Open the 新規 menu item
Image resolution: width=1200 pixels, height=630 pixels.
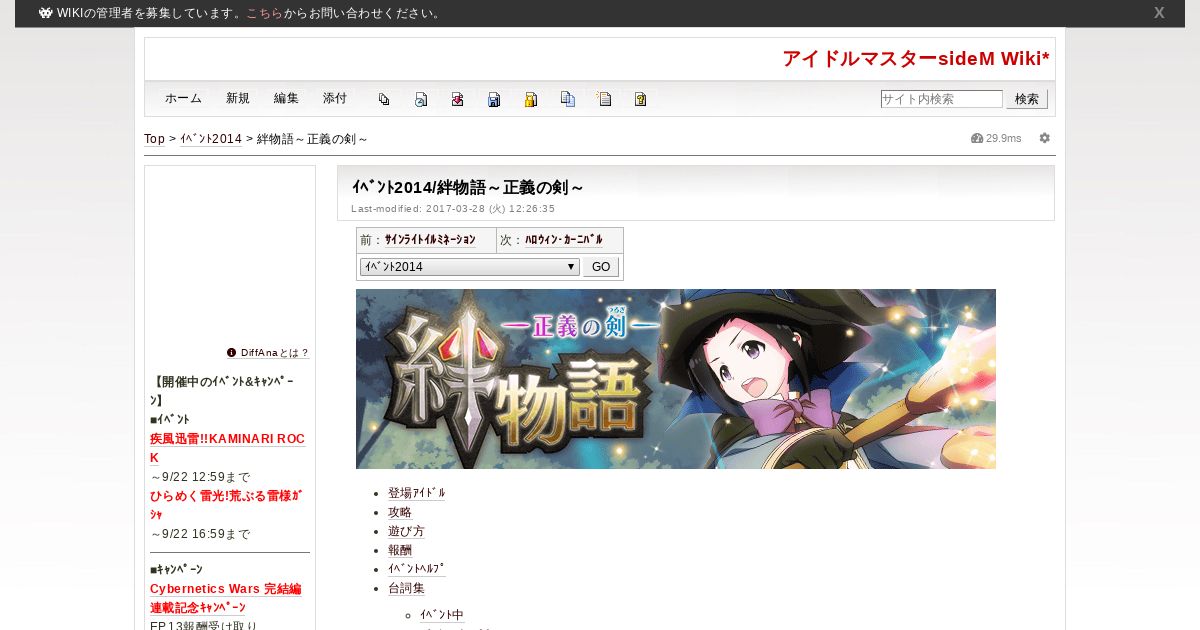238,98
